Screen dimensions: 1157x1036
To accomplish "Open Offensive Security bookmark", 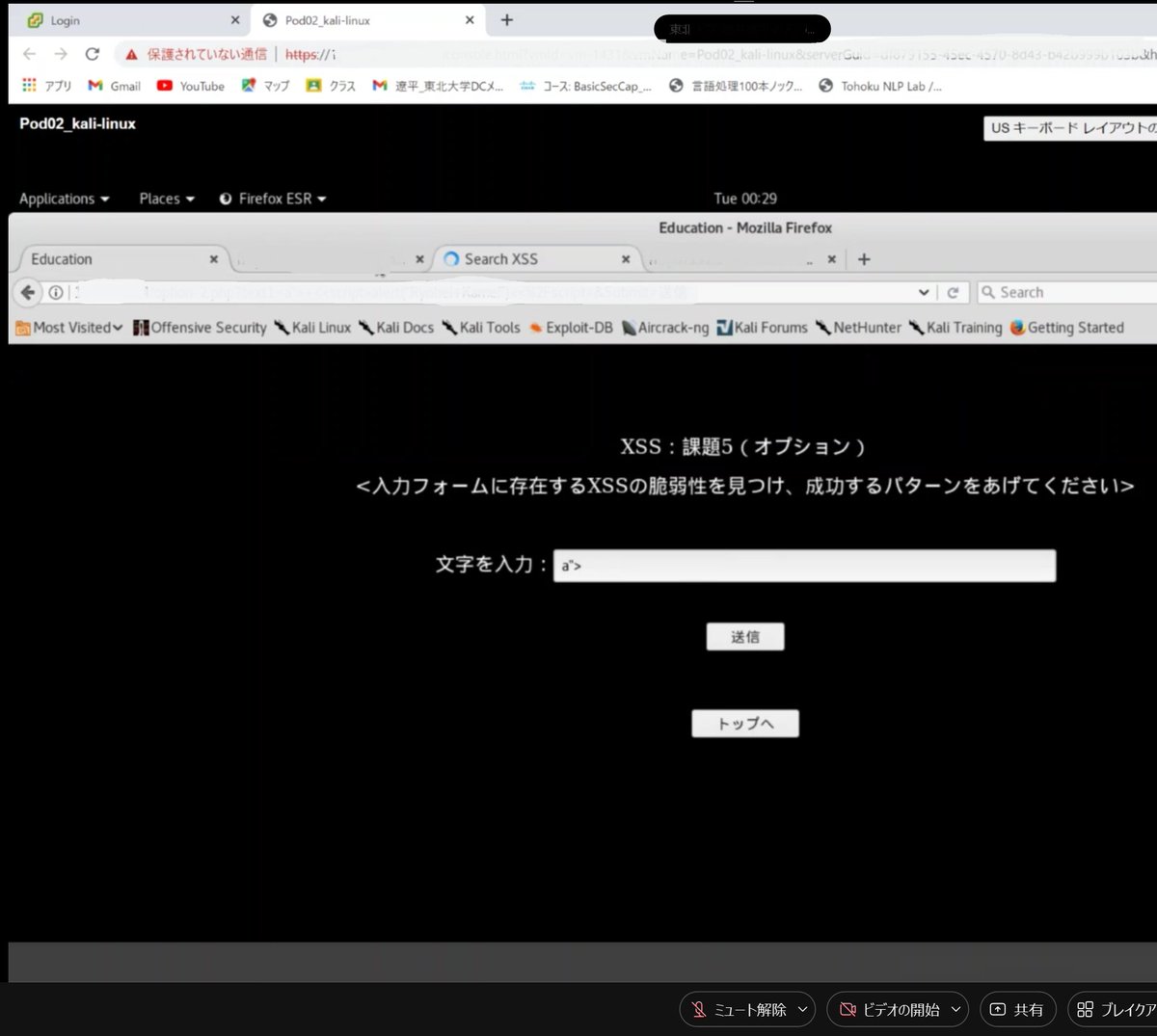I will click(200, 328).
